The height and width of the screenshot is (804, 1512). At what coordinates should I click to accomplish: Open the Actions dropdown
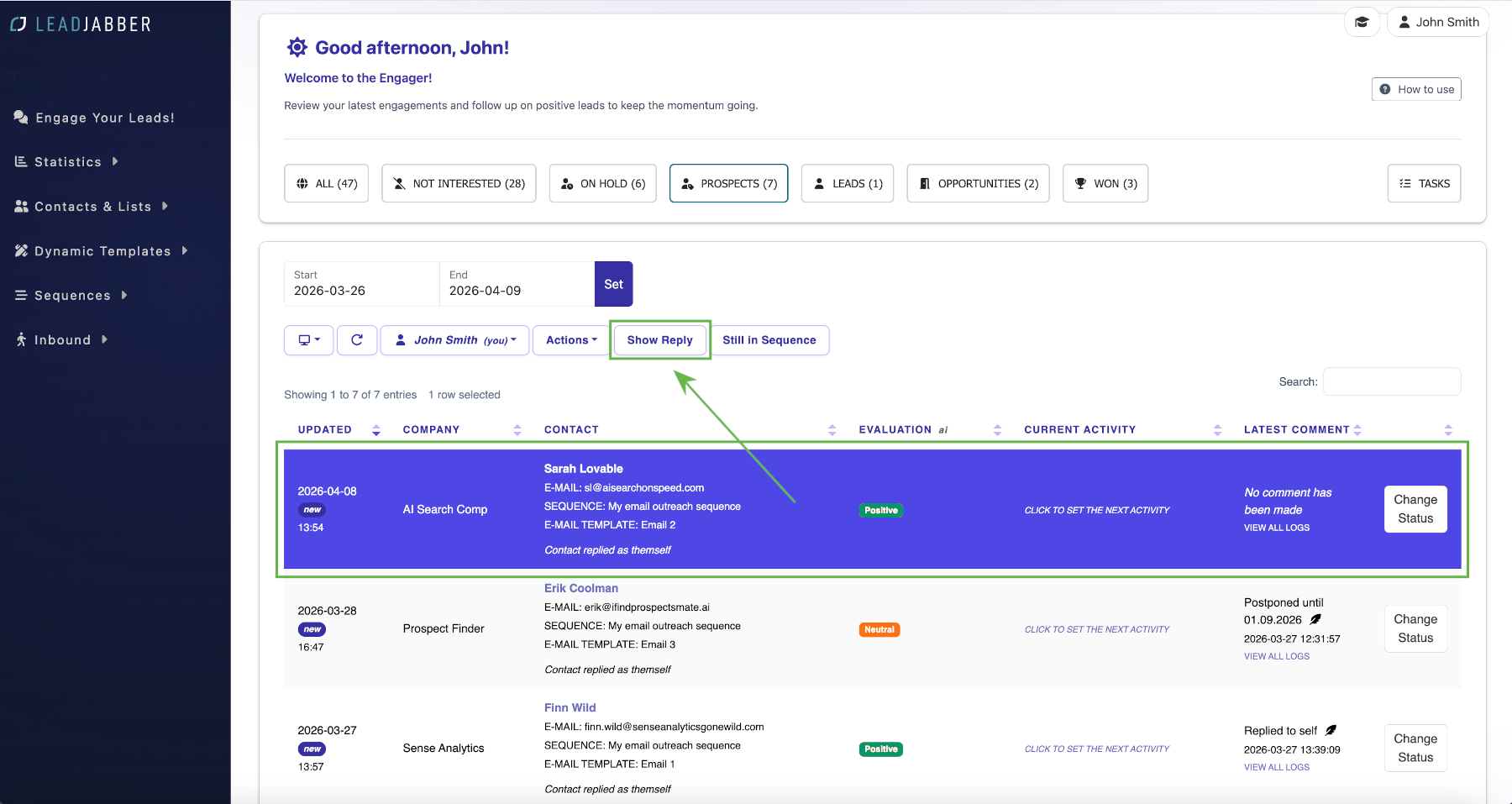tap(571, 340)
